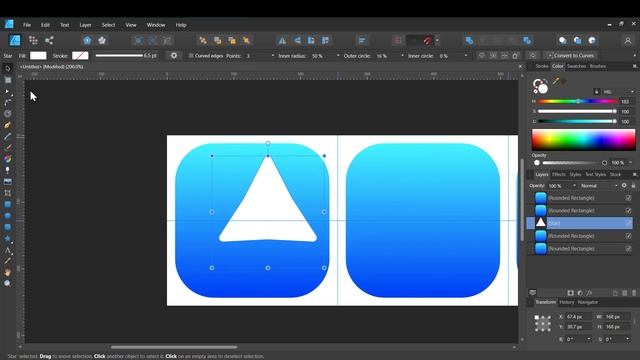Click the Flip Vertical toolbar icon
Screen dimensions: 640x360
coord(297,40)
